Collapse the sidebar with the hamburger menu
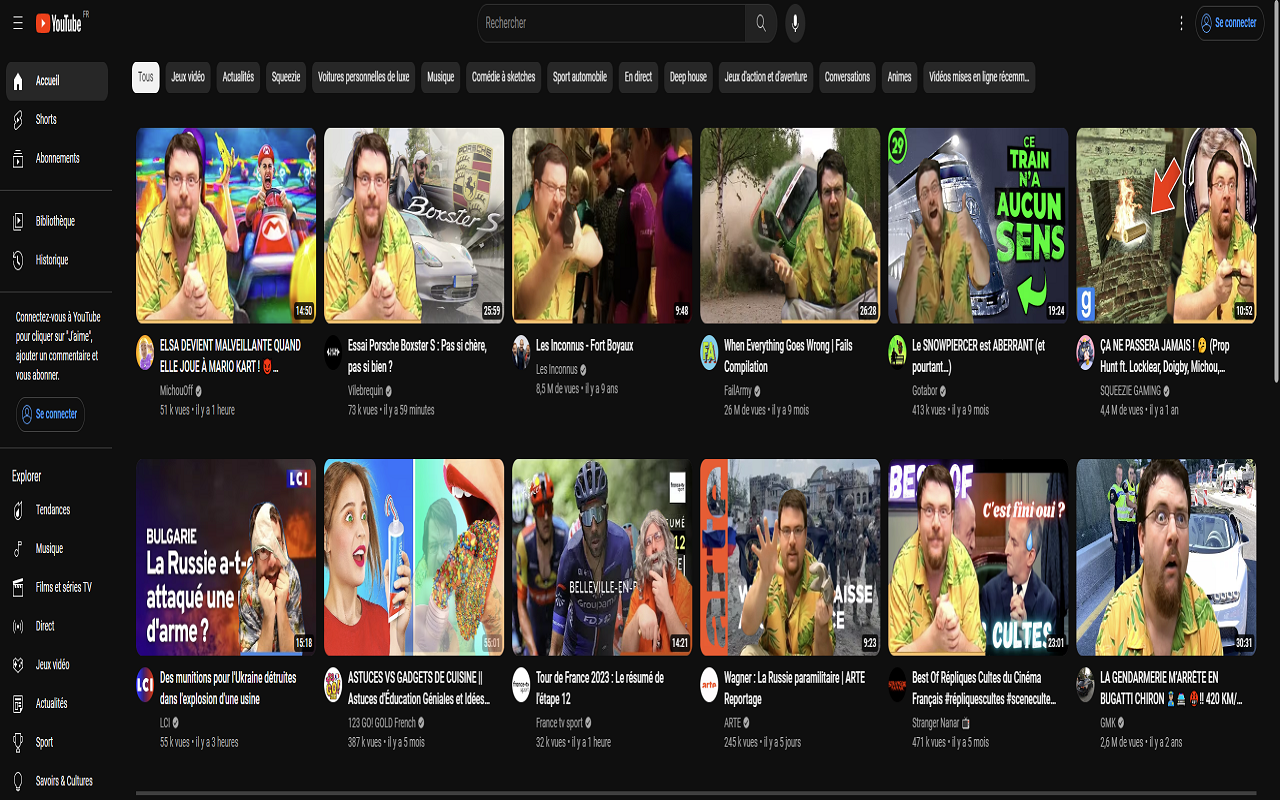1280x800 pixels. (x=17, y=23)
